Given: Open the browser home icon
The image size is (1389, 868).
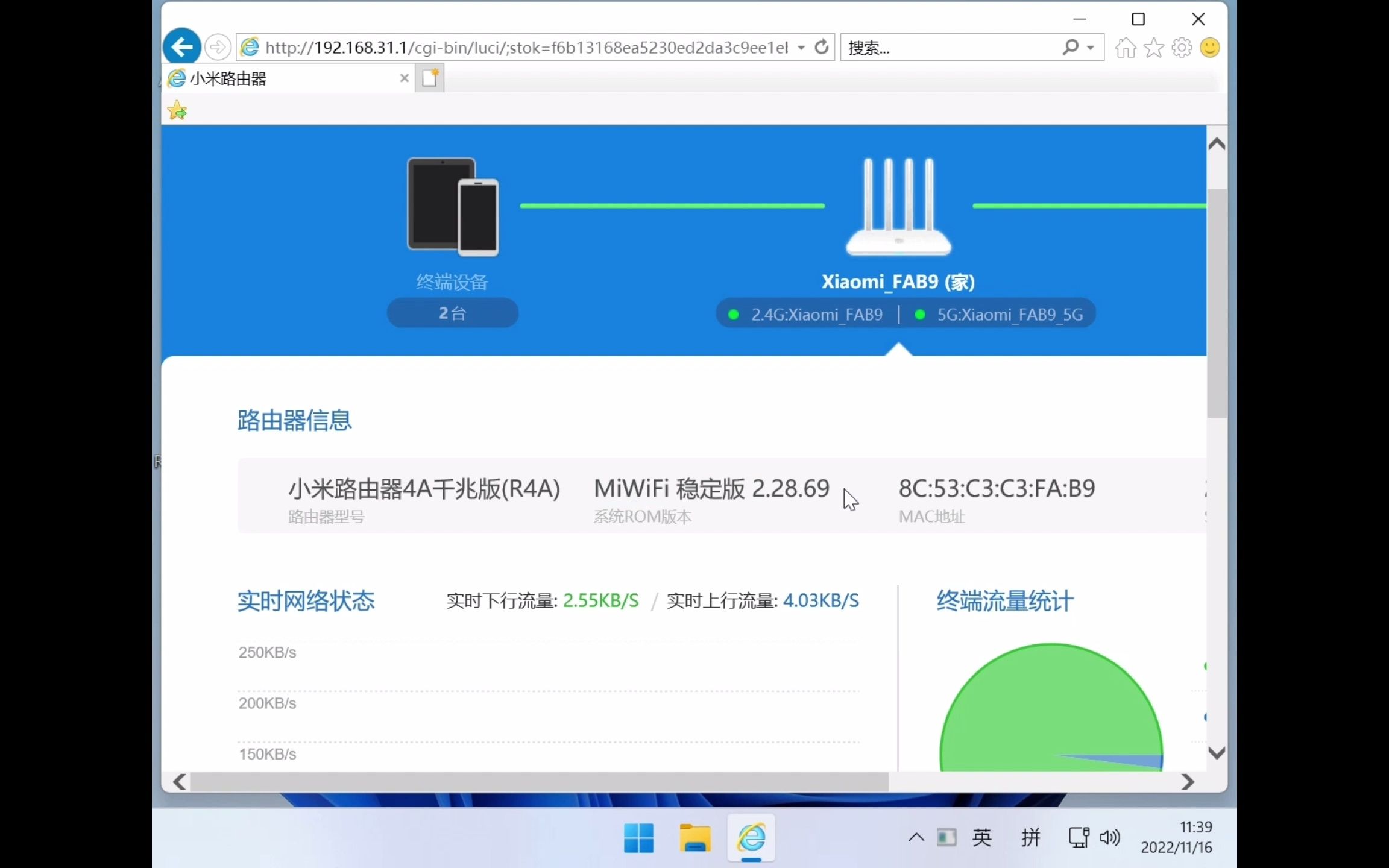Looking at the screenshot, I should pyautogui.click(x=1125, y=48).
